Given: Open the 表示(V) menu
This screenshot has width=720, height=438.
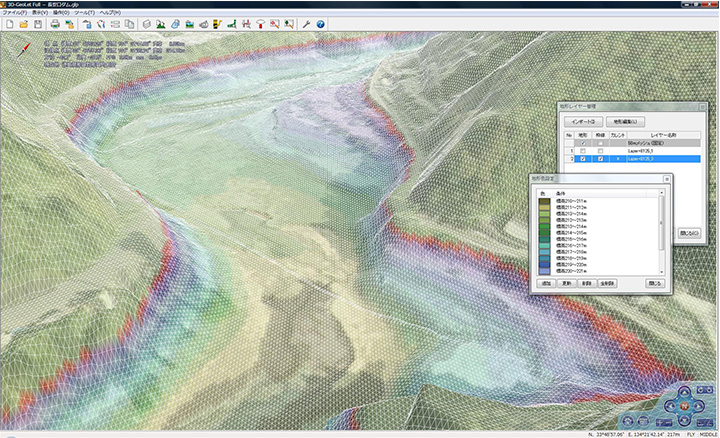Looking at the screenshot, I should tap(41, 12).
